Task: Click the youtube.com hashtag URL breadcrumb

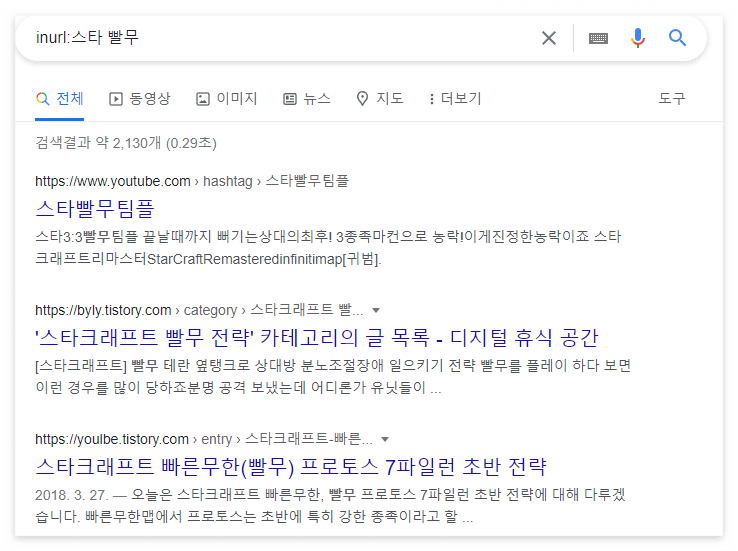Action: (192, 181)
